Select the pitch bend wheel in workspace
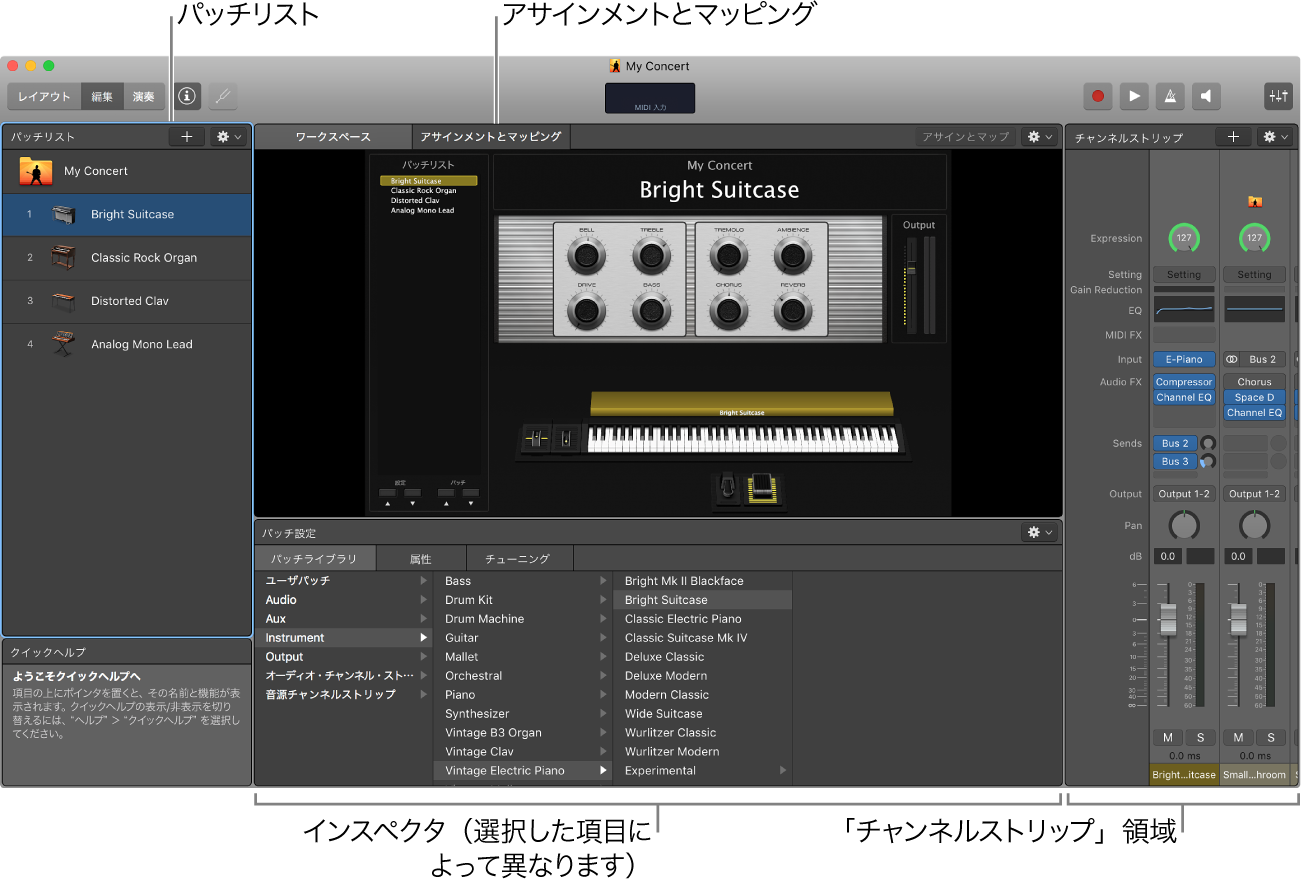 point(538,438)
